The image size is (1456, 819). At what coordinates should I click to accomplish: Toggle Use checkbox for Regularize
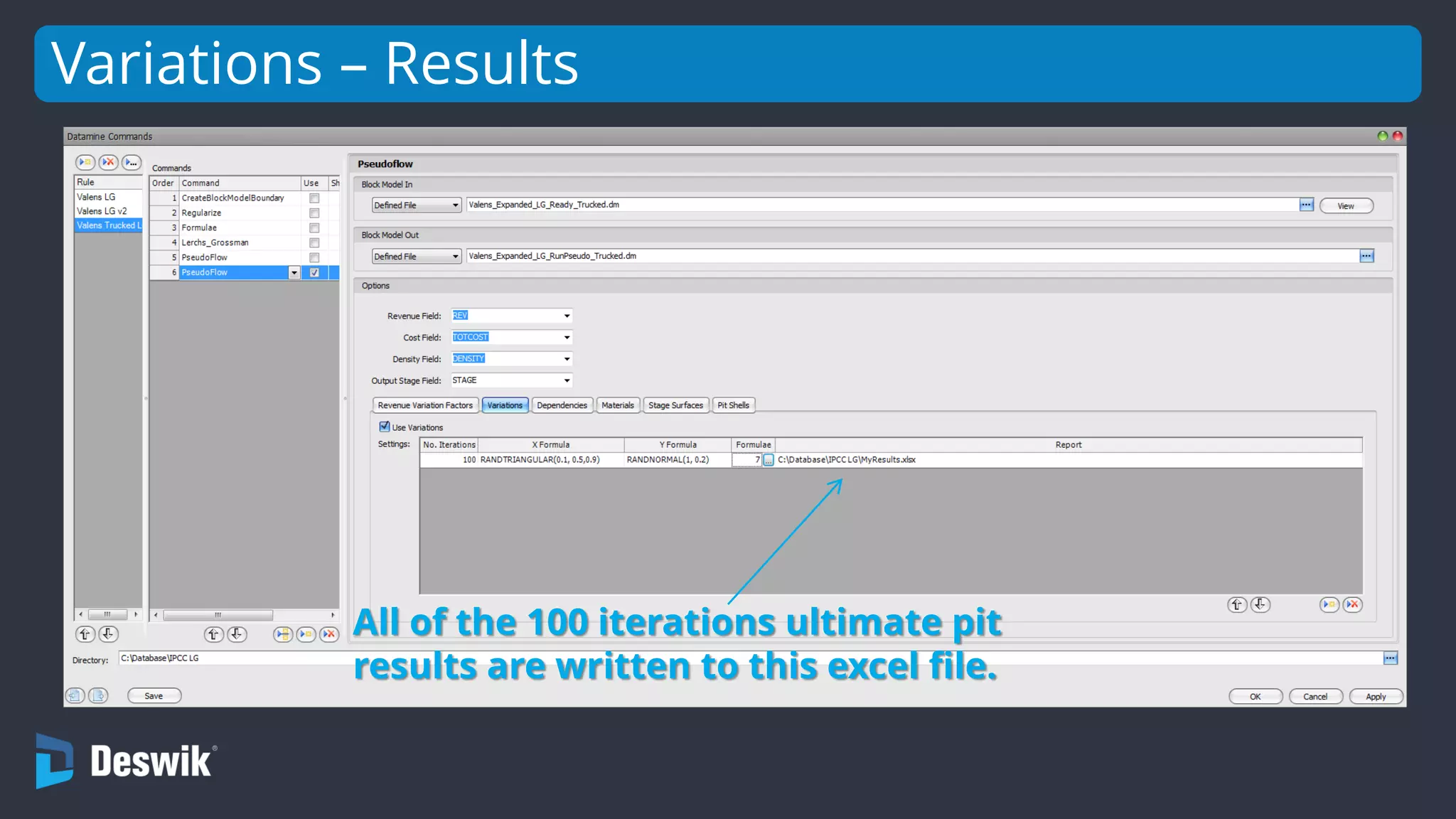pos(314,213)
